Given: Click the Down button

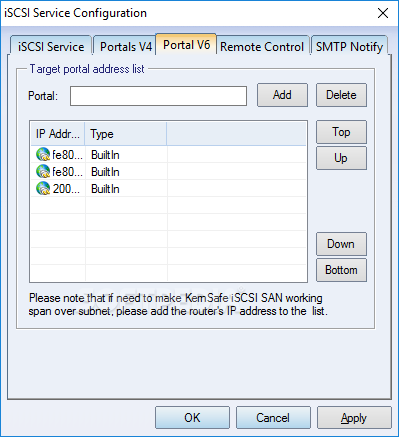Looking at the screenshot, I should (341, 244).
